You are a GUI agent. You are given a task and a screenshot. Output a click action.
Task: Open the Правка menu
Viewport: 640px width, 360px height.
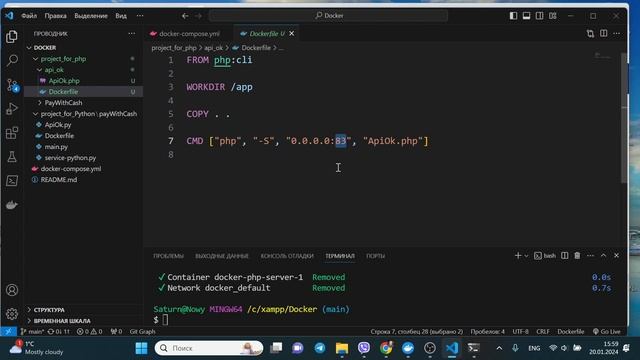(56, 16)
